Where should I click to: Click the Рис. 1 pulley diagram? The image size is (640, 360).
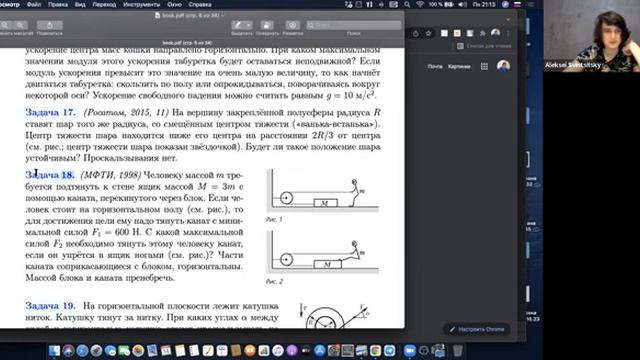click(322, 191)
